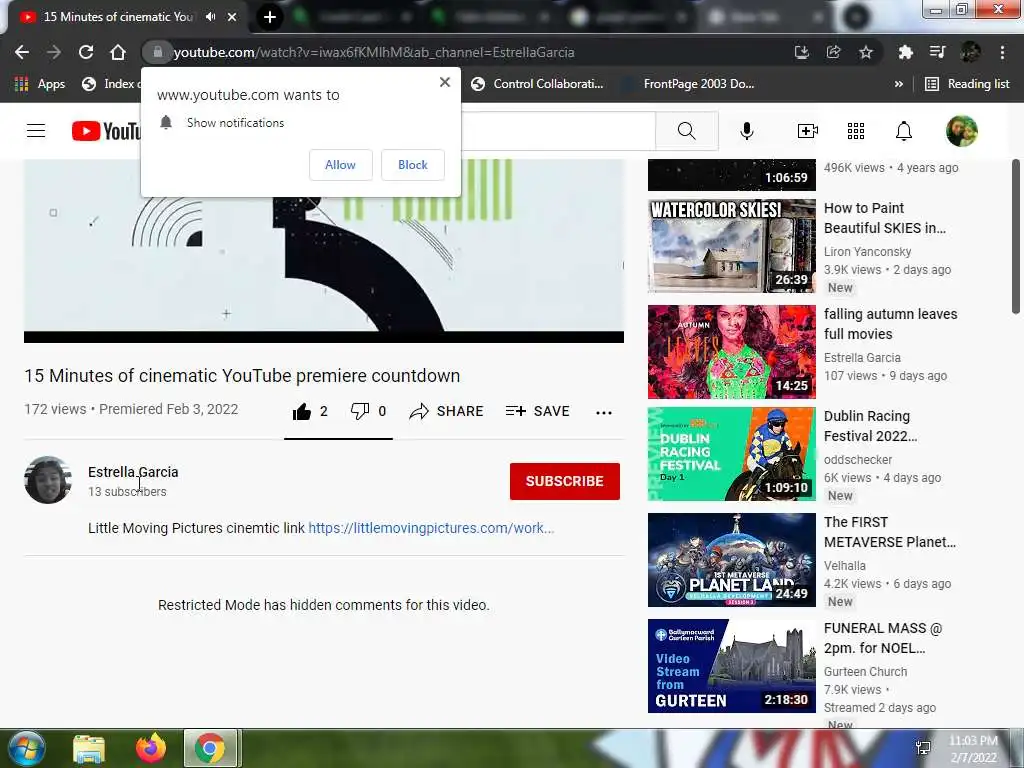Click SHARE under the video
This screenshot has height=768, width=1024.
tap(446, 411)
